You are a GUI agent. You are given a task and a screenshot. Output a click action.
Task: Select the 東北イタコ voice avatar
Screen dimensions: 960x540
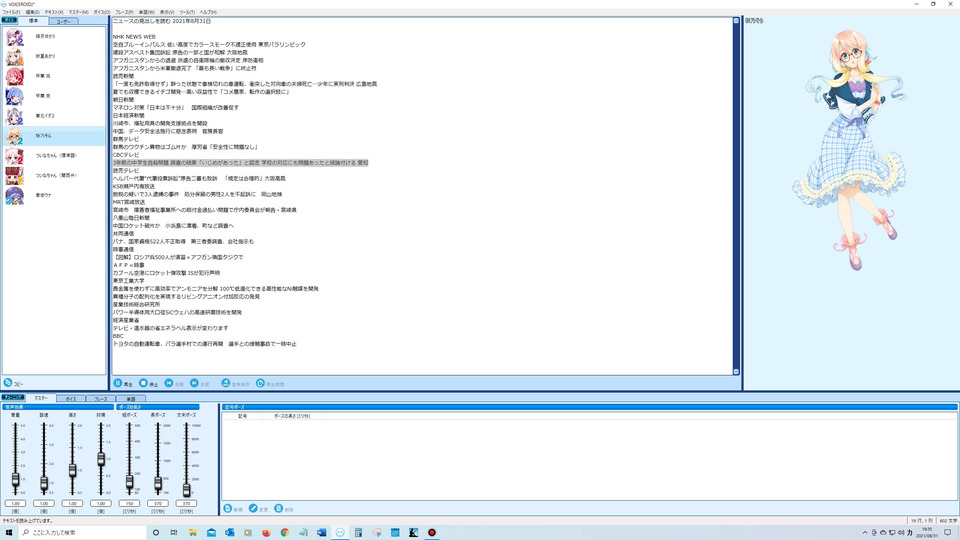pyautogui.click(x=15, y=116)
